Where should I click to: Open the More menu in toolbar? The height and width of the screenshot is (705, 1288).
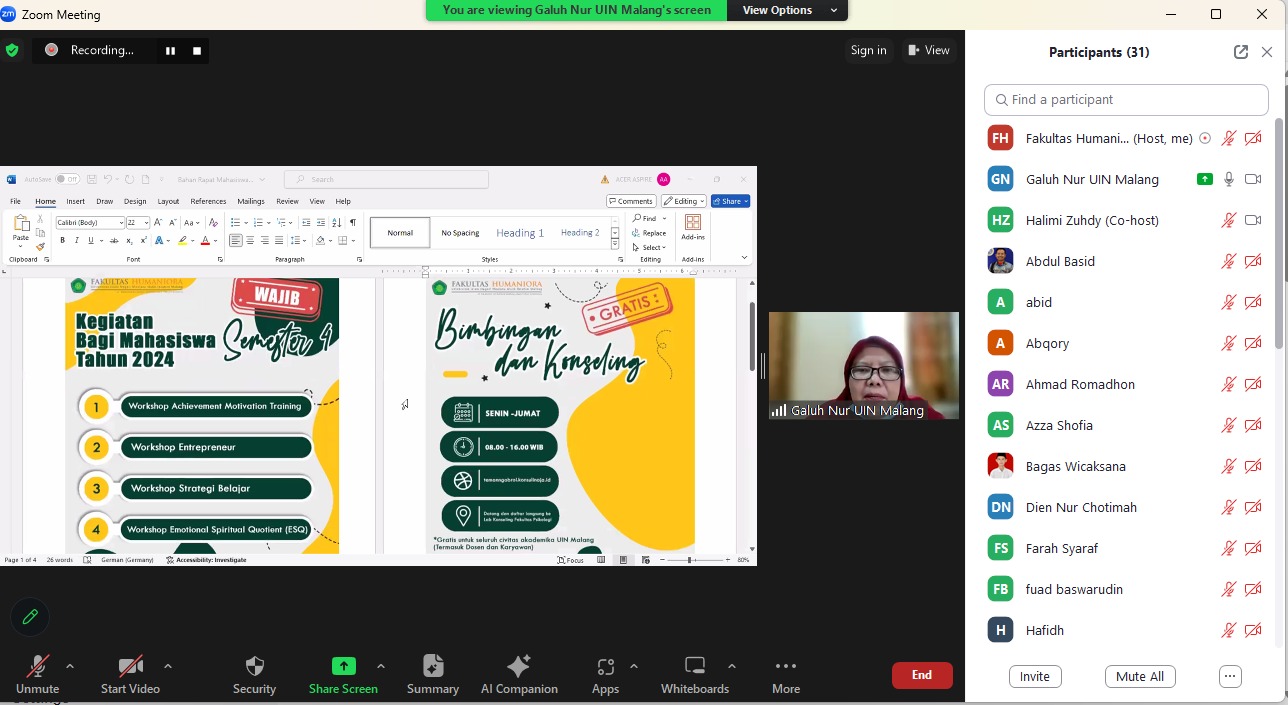pos(785,666)
